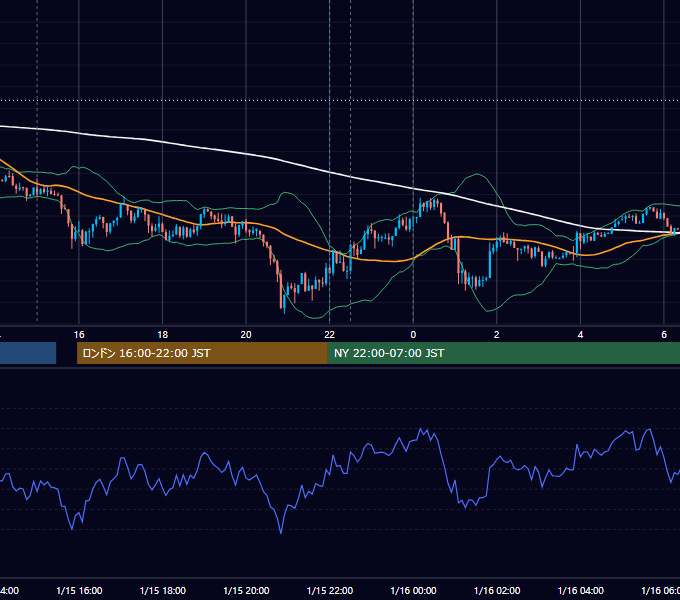This screenshot has height=600, width=680.
Task: Click the 22 hour axis label
Action: point(330,335)
